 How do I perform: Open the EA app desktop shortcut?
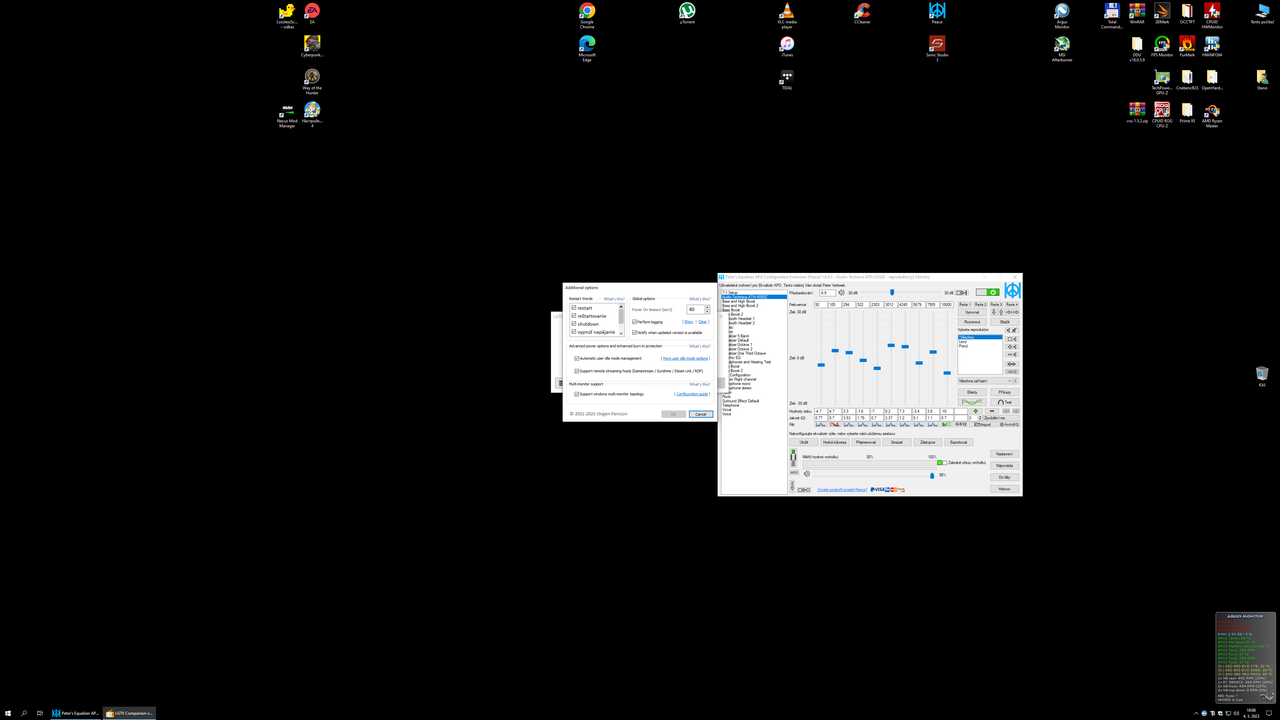pos(312,12)
